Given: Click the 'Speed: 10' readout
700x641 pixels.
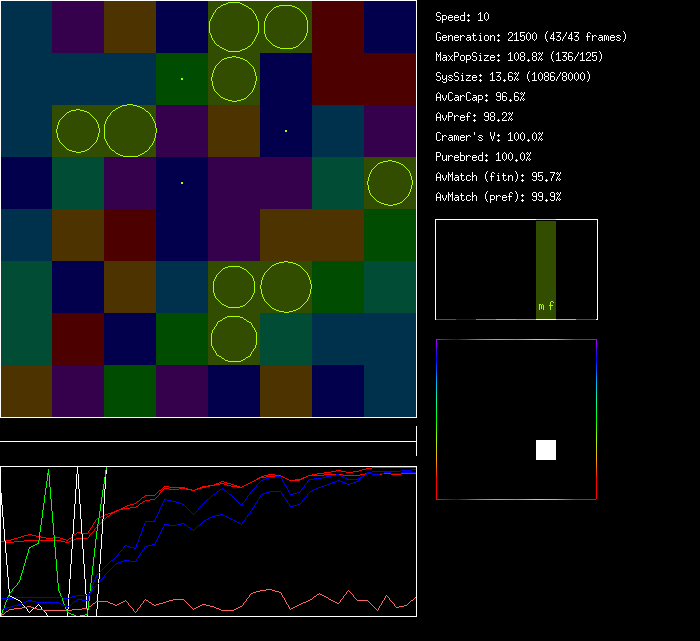Looking at the screenshot, I should tap(463, 17).
